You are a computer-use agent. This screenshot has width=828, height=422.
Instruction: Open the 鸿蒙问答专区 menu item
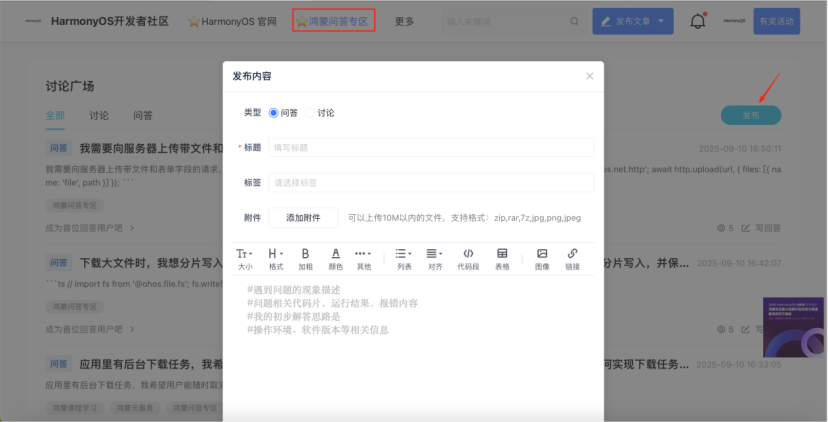pyautogui.click(x=334, y=21)
